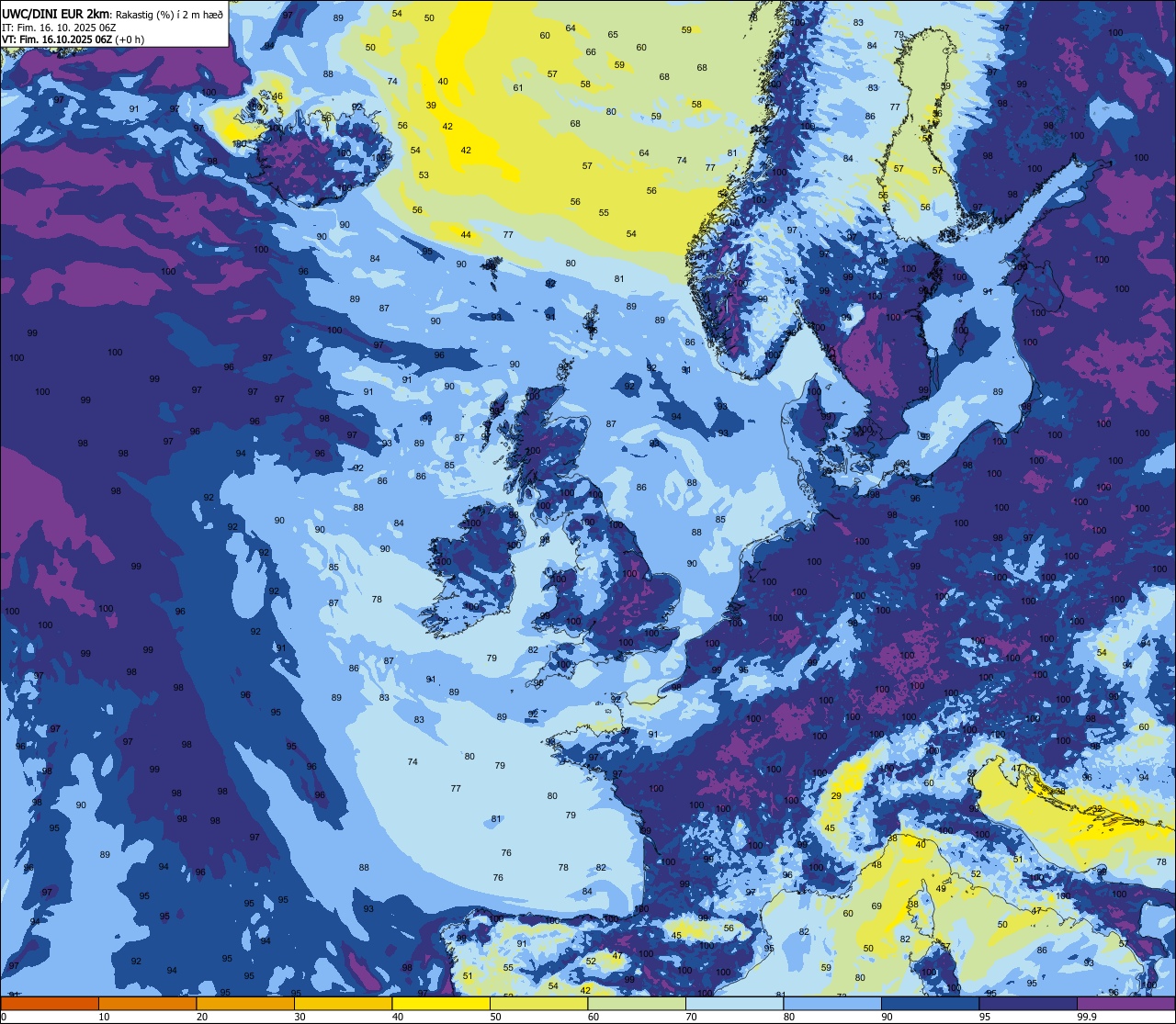Click the '30' label on the legend scale
This screenshot has width=1176, height=1024.
tap(300, 1017)
